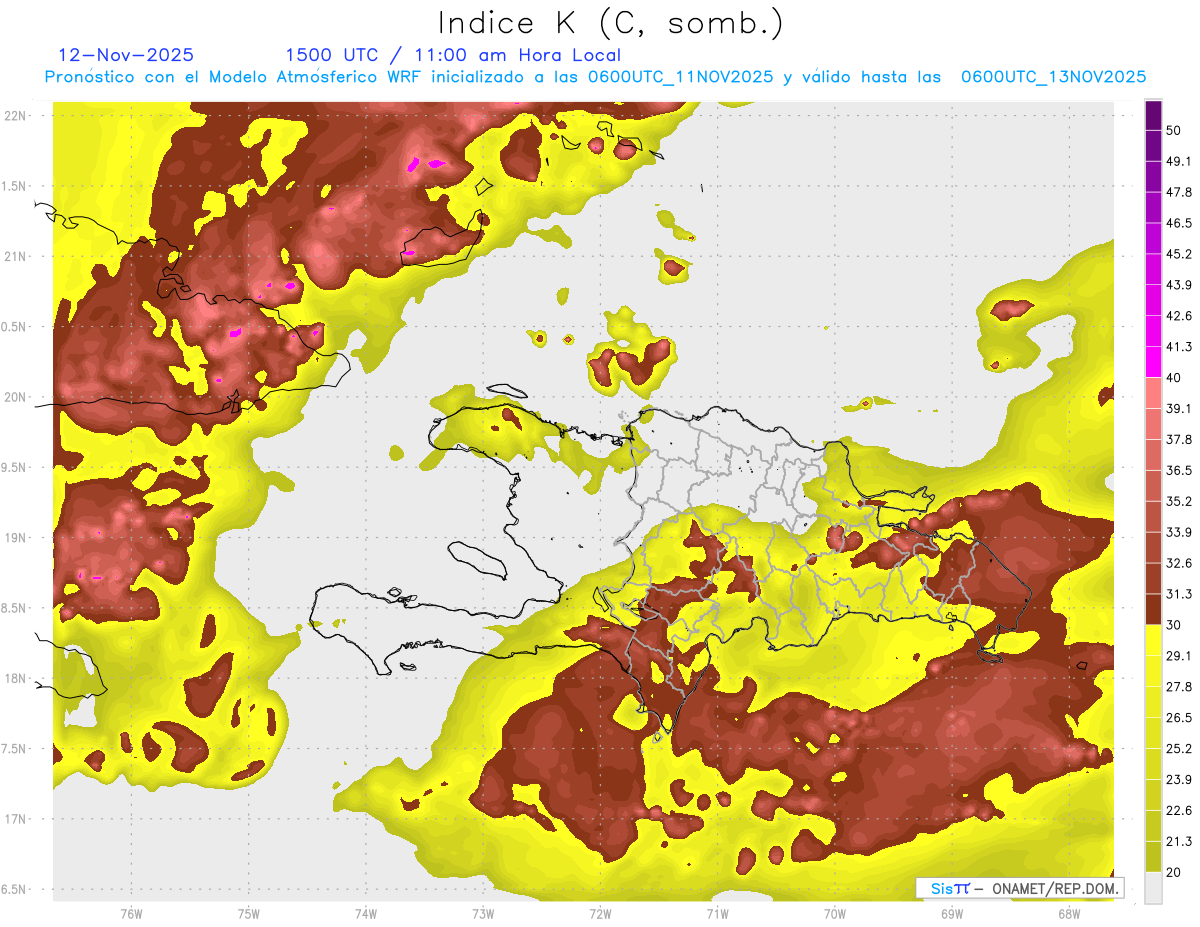Click the longitude axis label "73W"
1200x927 pixels.
483,914
